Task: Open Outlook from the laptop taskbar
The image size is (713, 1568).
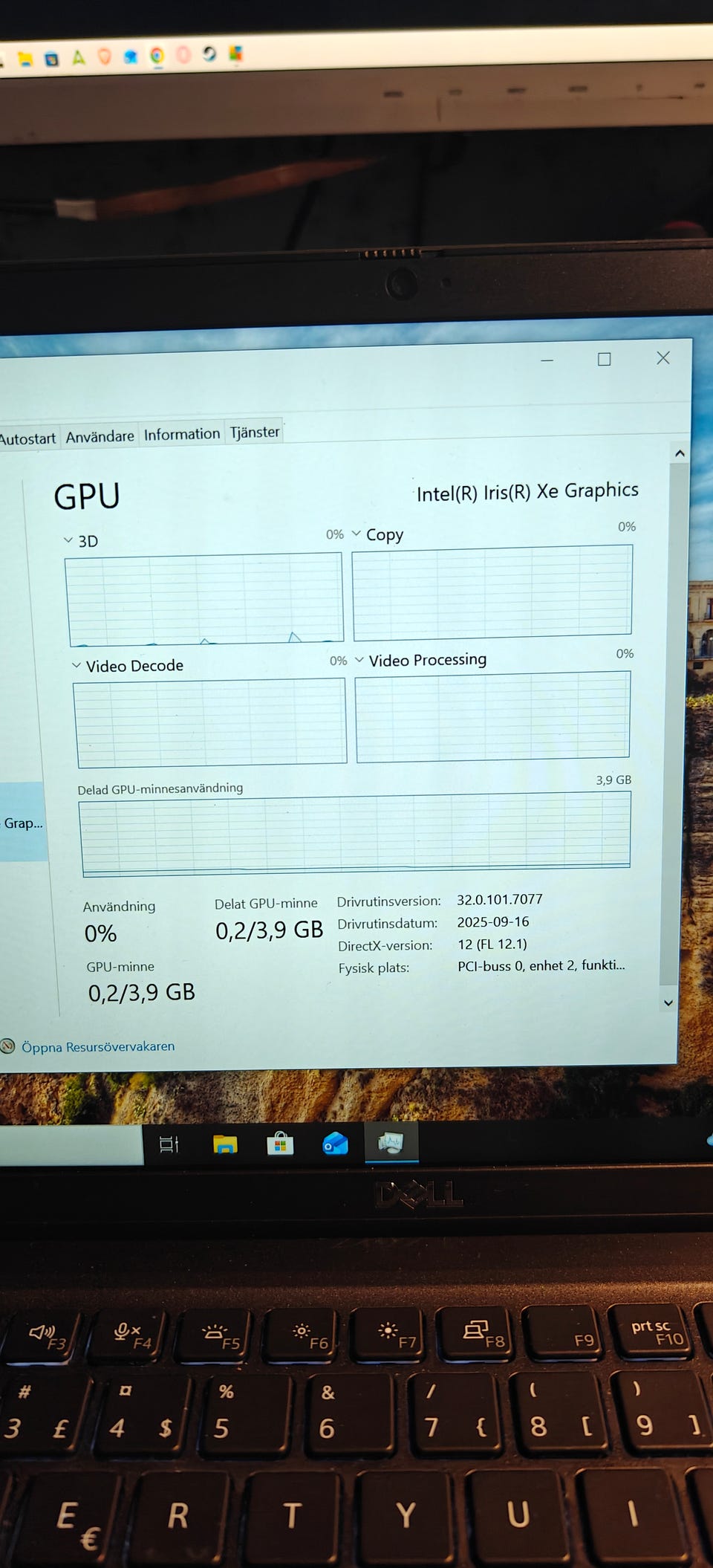Action: [335, 1143]
